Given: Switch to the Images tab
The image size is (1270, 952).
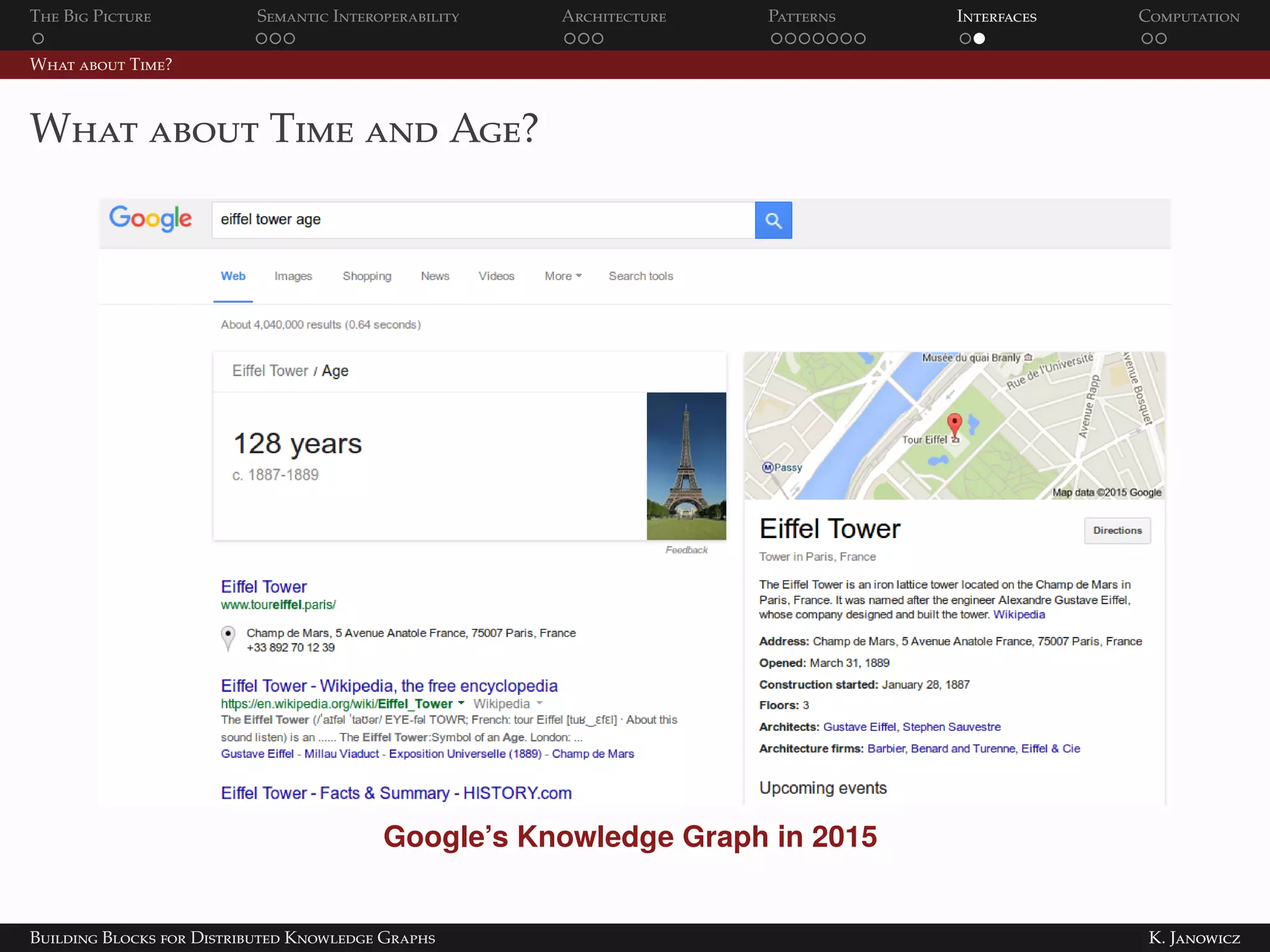Looking at the screenshot, I should 293,276.
